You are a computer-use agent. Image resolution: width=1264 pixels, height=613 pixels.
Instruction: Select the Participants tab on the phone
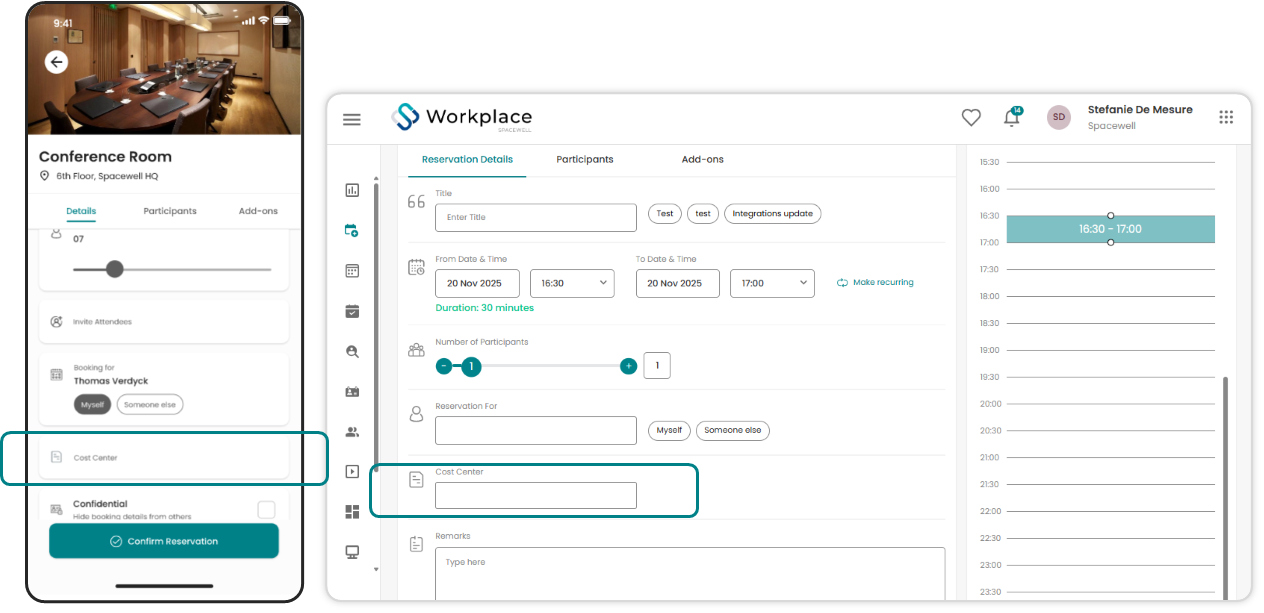click(x=170, y=211)
